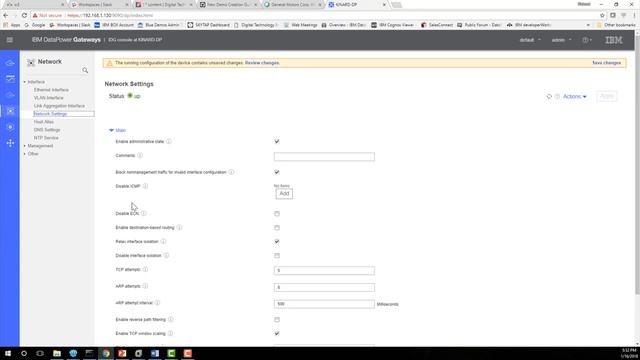640x360 pixels.
Task: Select NTP Service in tree
Action: [x=46, y=138]
